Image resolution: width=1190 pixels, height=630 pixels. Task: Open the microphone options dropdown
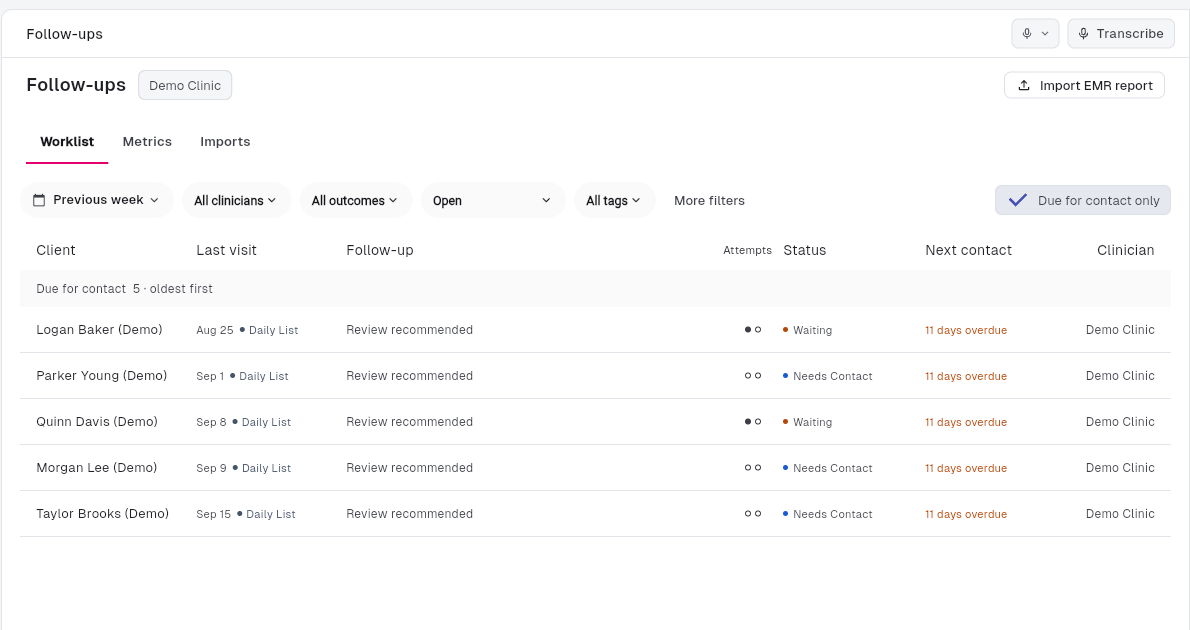[1035, 33]
